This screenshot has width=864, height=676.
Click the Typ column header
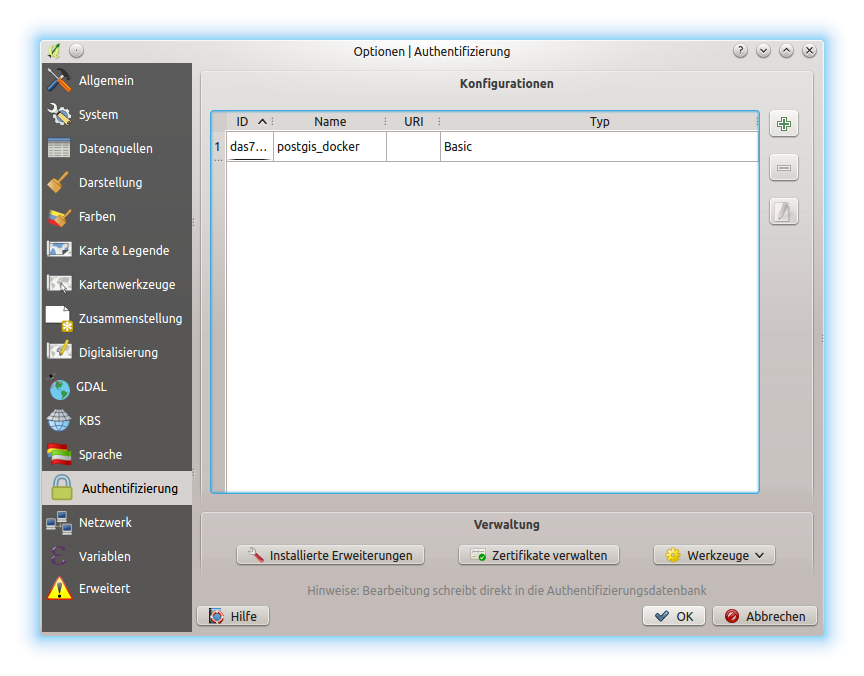coord(598,122)
